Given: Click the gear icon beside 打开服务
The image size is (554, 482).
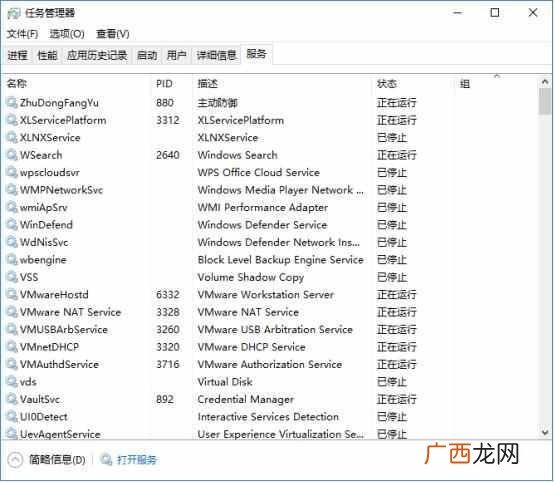Looking at the screenshot, I should [106, 459].
